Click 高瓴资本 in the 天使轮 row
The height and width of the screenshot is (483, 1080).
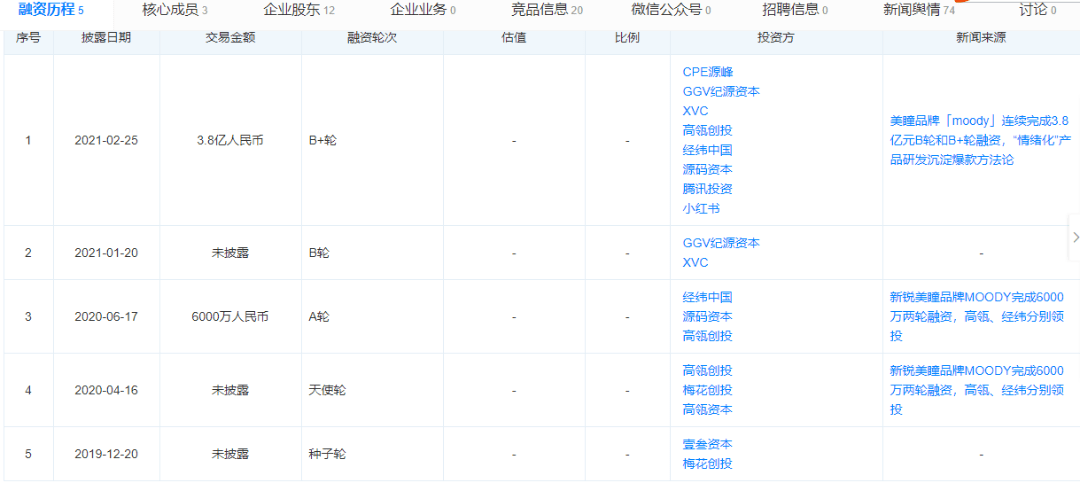(x=707, y=409)
